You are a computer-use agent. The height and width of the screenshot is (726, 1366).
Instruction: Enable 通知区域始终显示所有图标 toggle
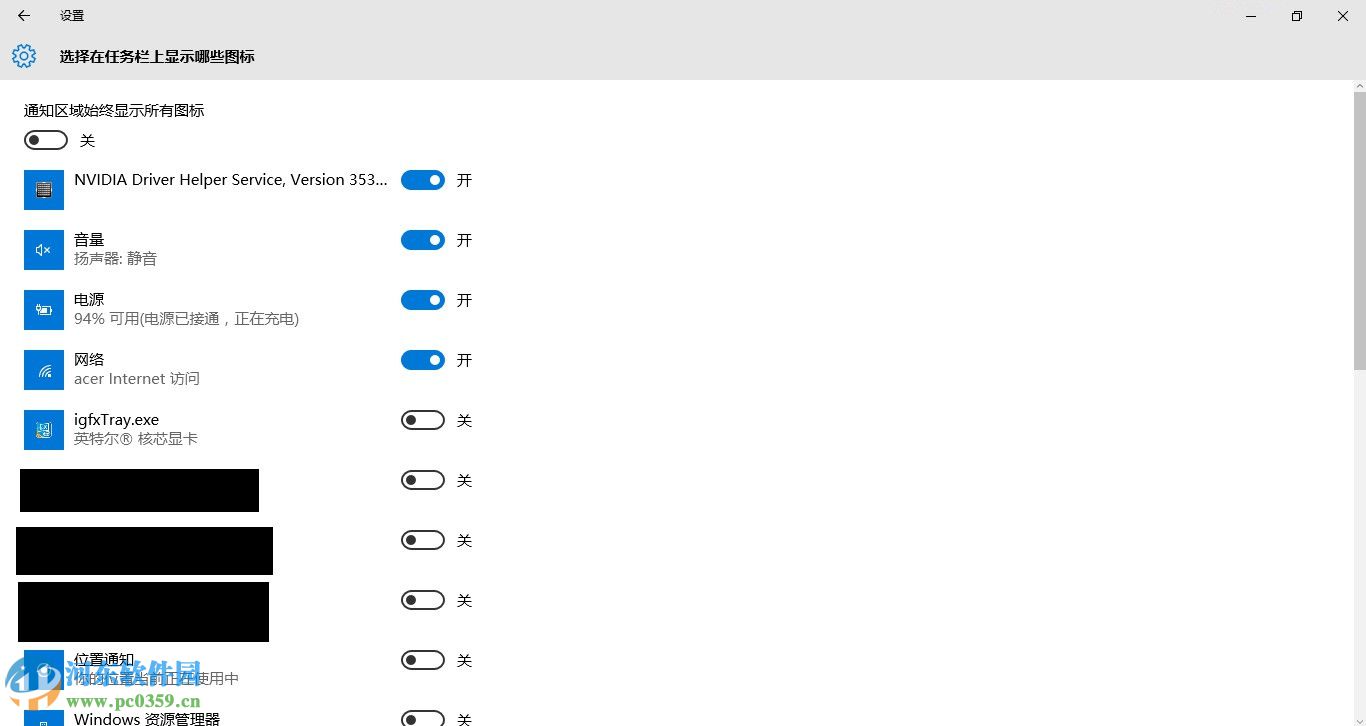tap(46, 140)
